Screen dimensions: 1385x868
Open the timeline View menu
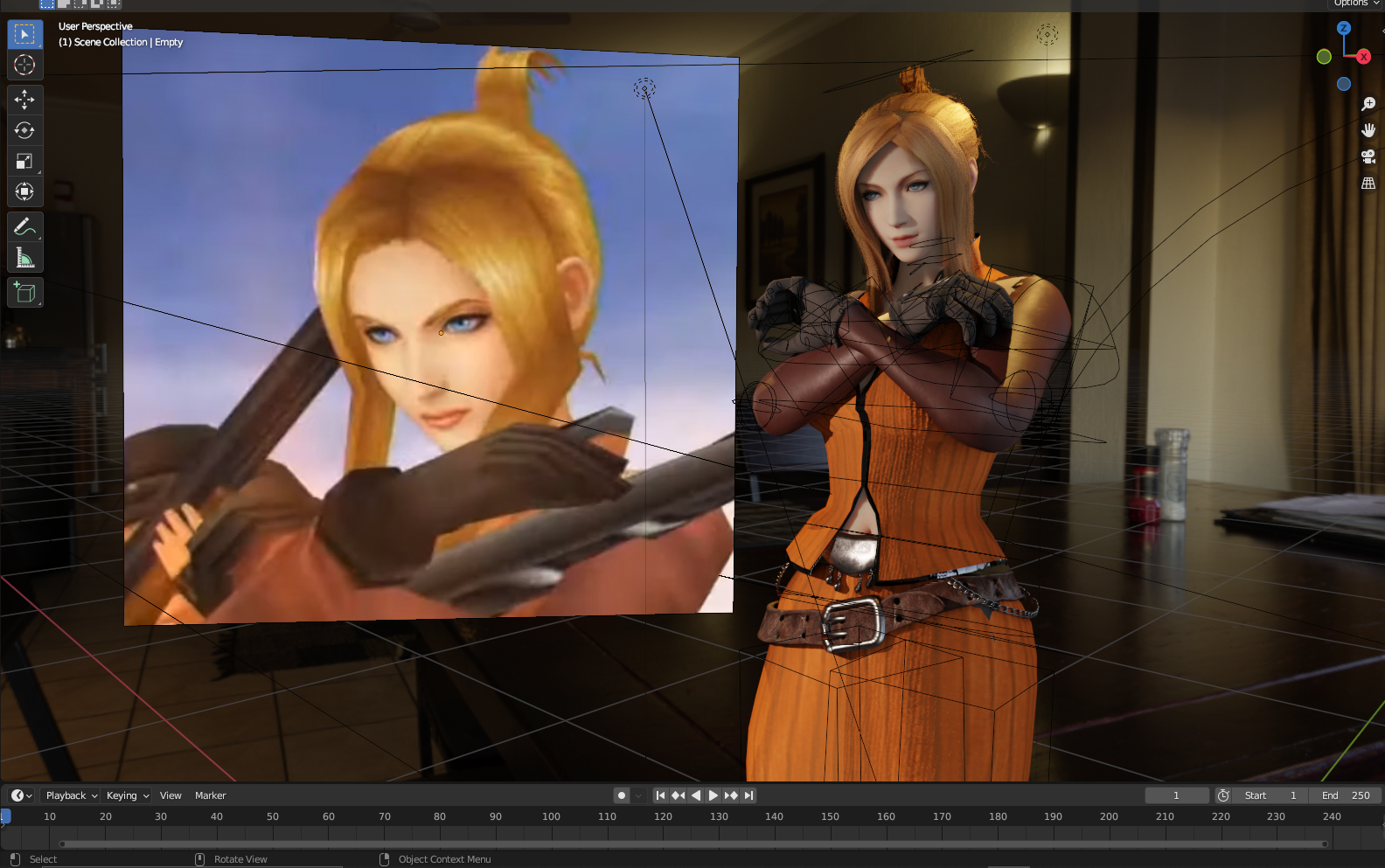pyautogui.click(x=171, y=795)
